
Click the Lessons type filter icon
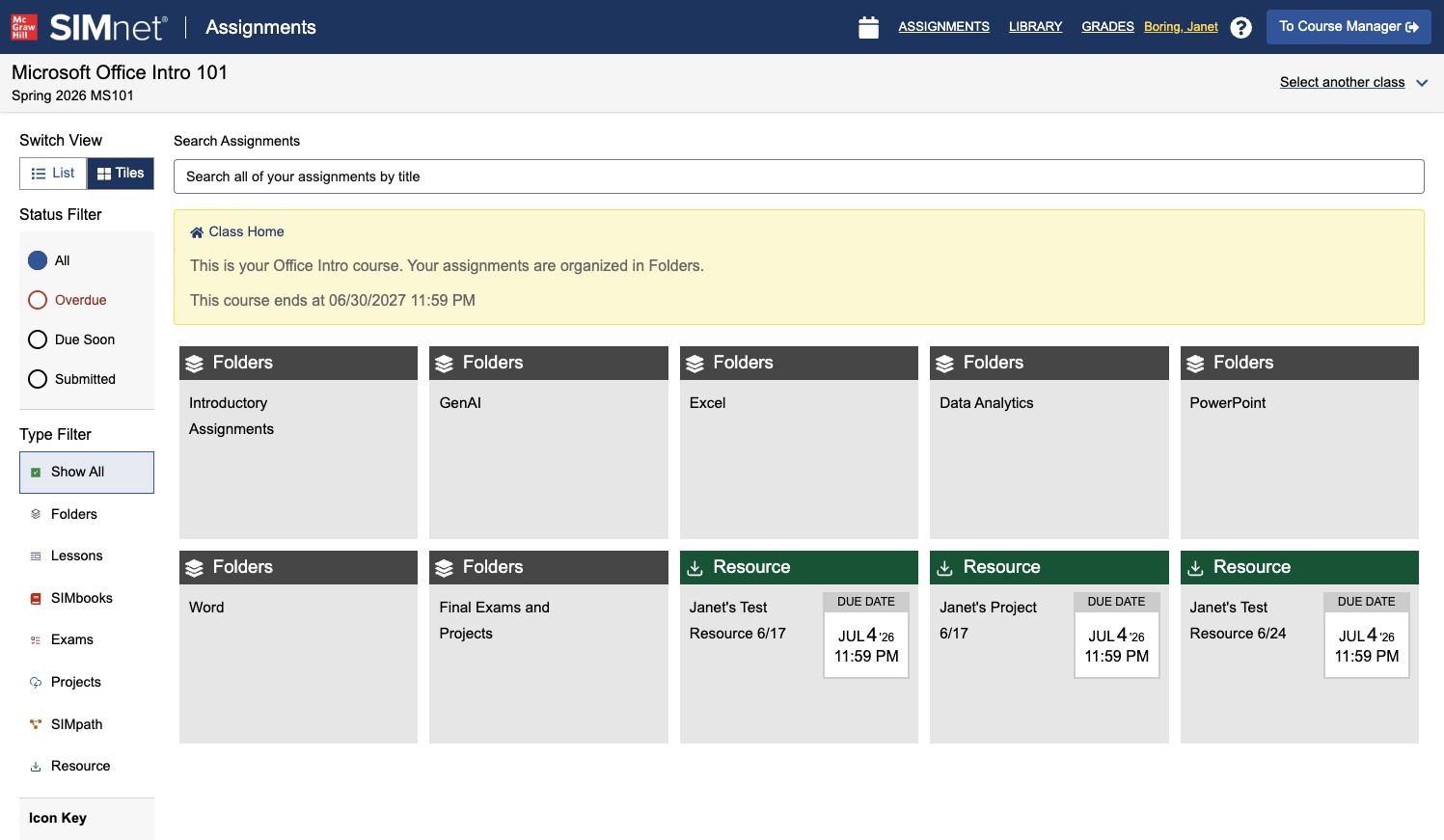coord(36,556)
